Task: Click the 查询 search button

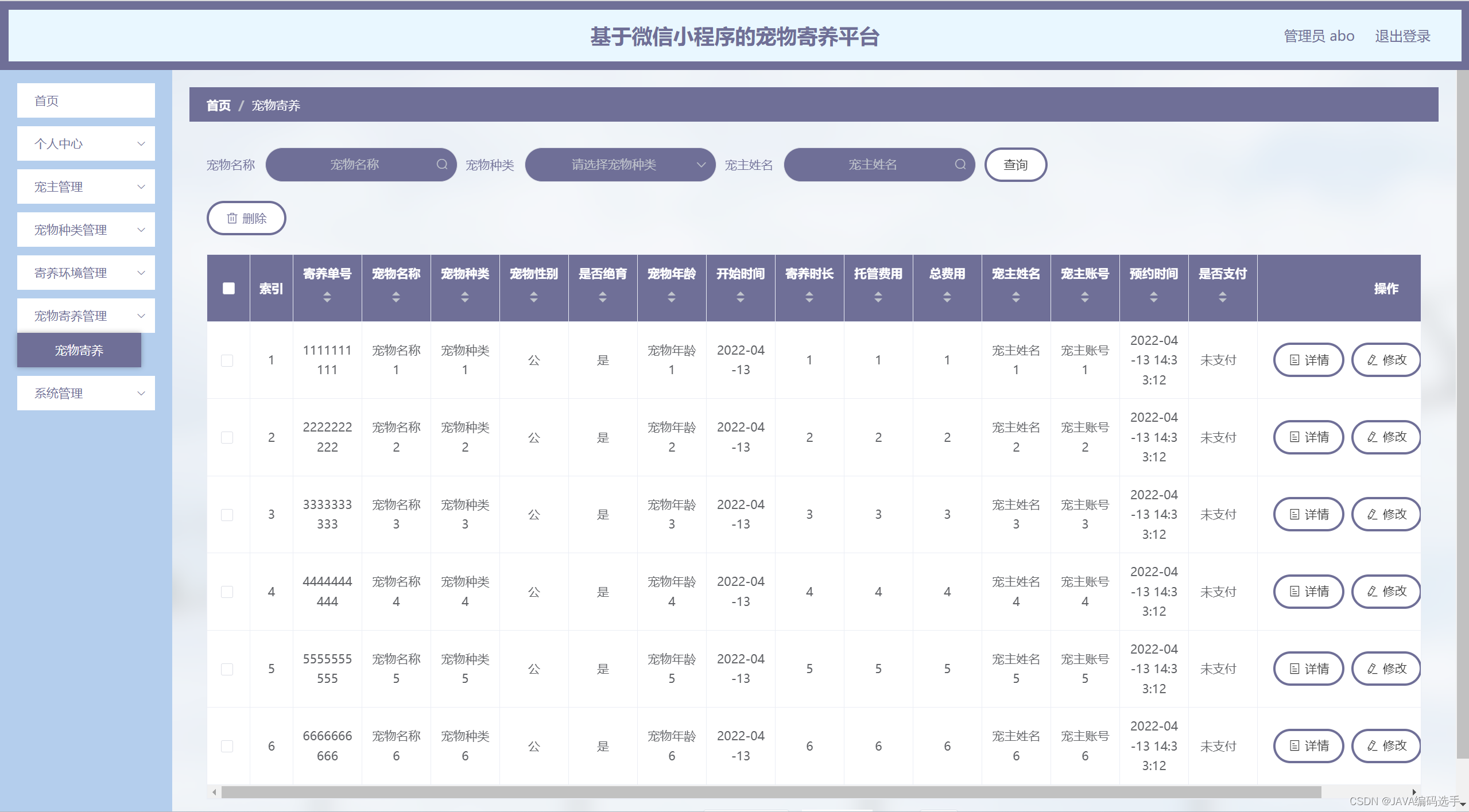Action: coord(1015,165)
